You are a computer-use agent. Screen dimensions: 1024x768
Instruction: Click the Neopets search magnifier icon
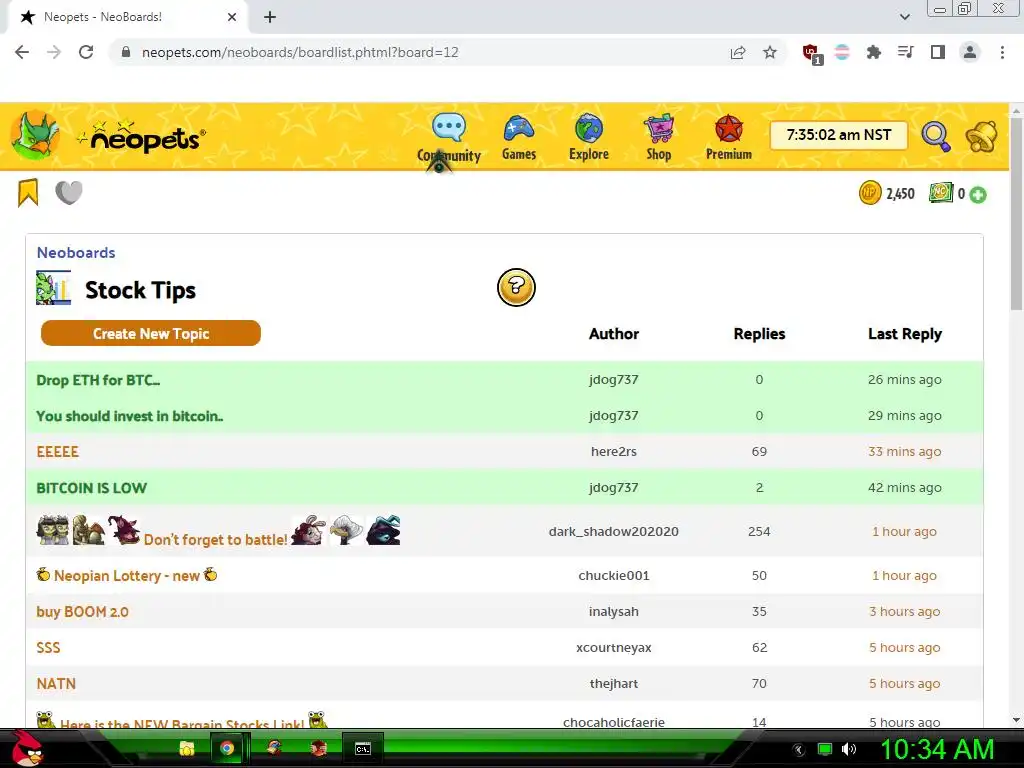coord(936,136)
